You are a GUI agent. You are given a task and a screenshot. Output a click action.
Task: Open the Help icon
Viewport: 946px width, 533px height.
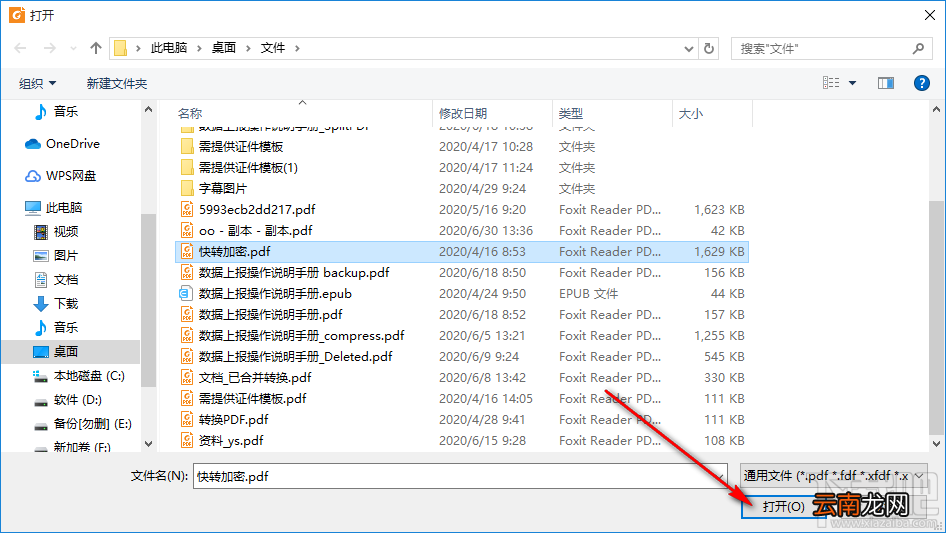921,83
